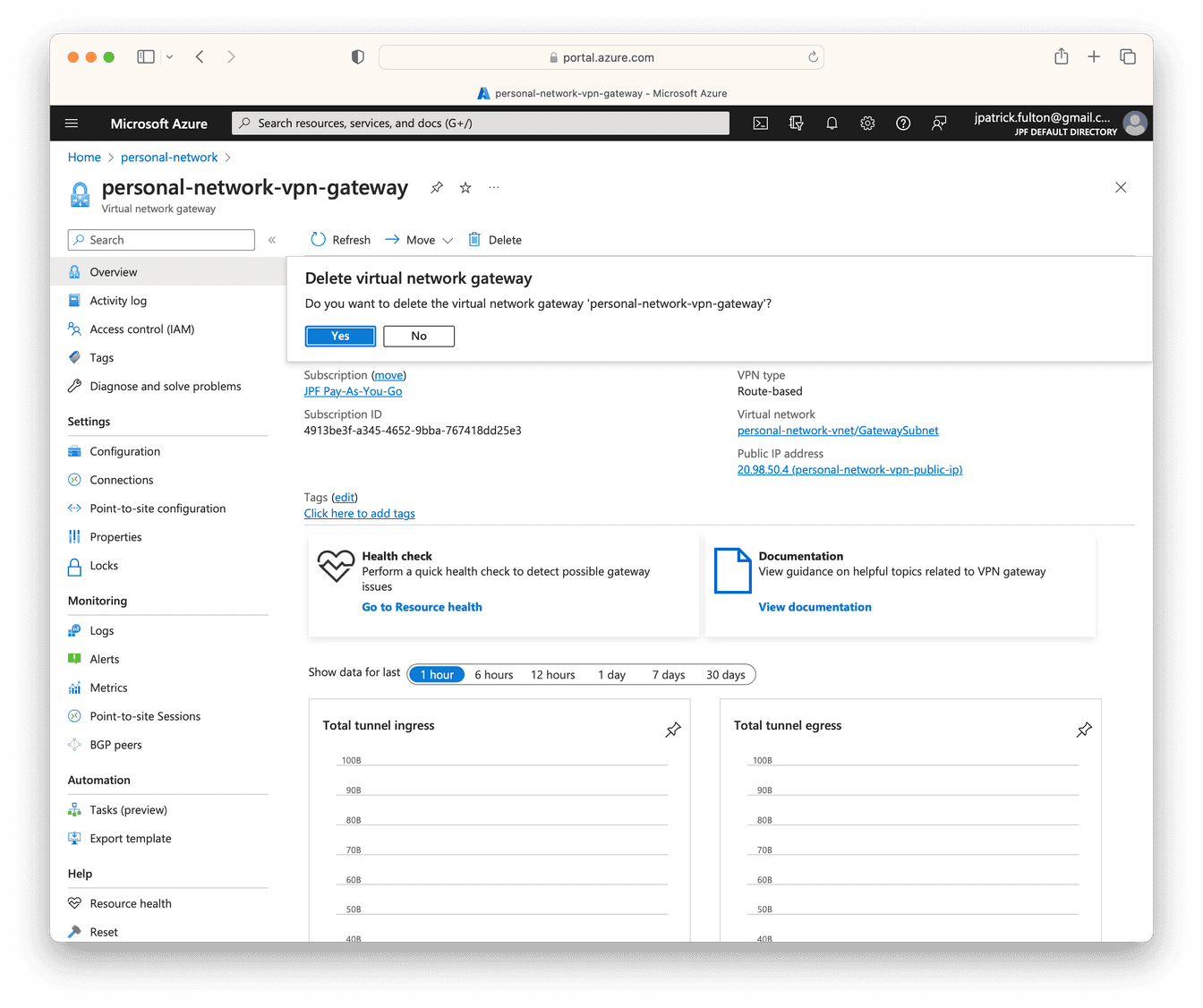The image size is (1203, 1008).
Task: Open the Azure portal hamburger menu
Action: [x=72, y=124]
